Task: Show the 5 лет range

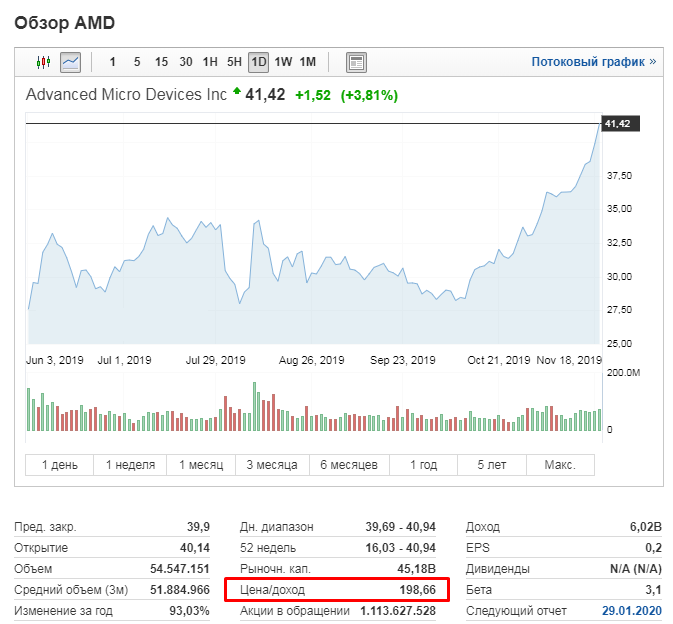Action: [492, 465]
